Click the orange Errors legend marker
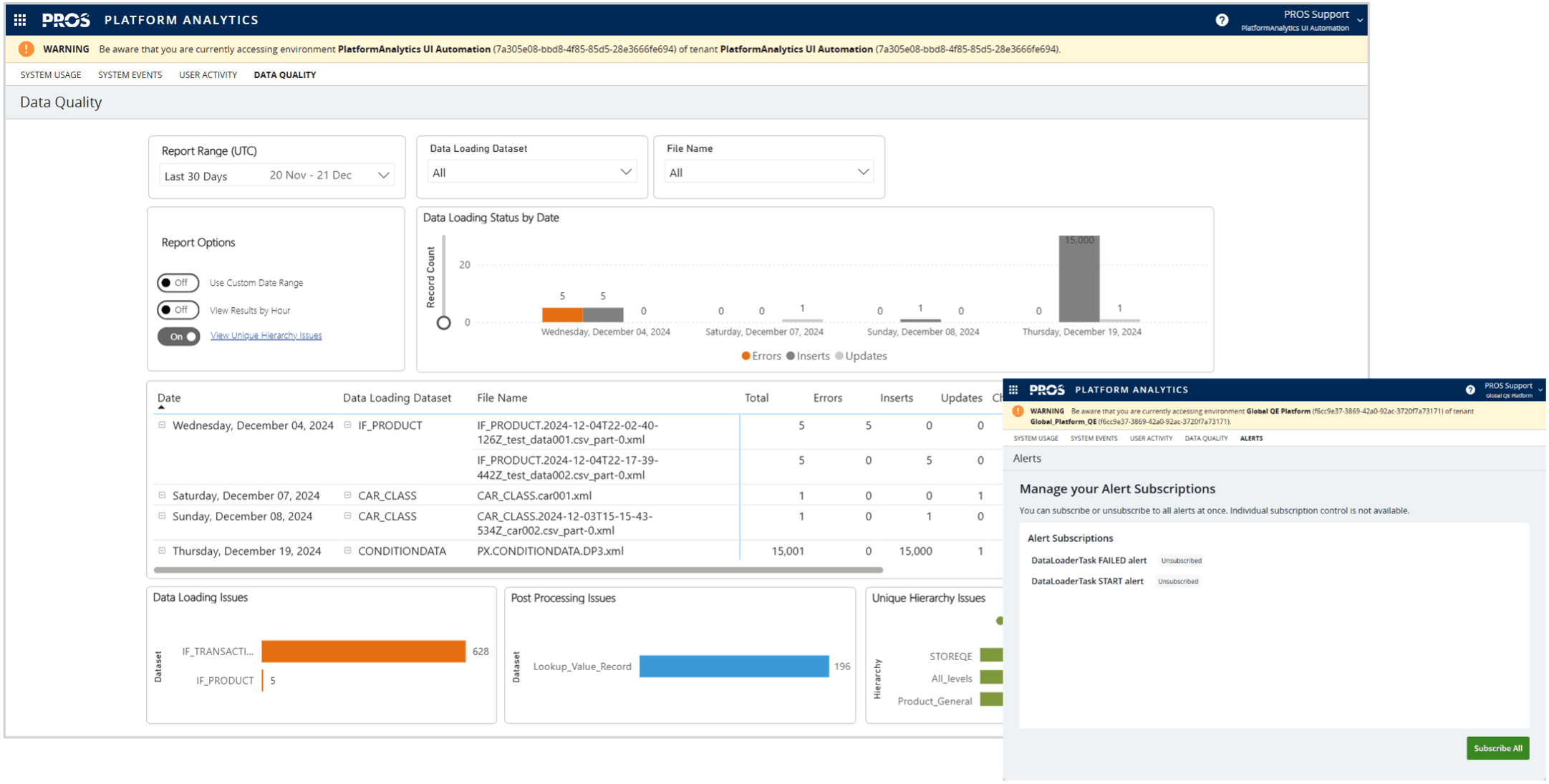The width and height of the screenshot is (1549, 784). (746, 356)
